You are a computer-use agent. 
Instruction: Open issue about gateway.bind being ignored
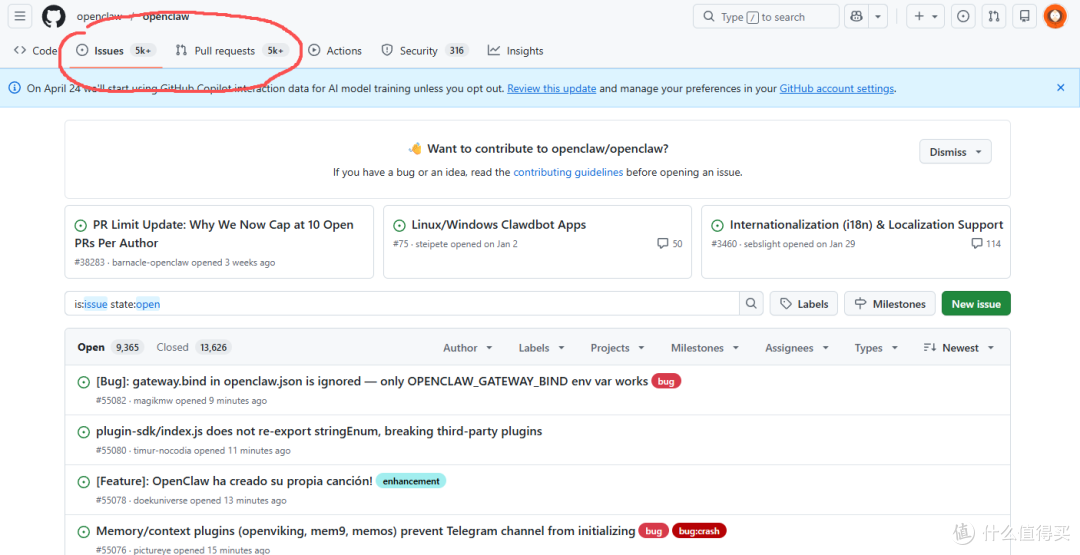(x=372, y=381)
